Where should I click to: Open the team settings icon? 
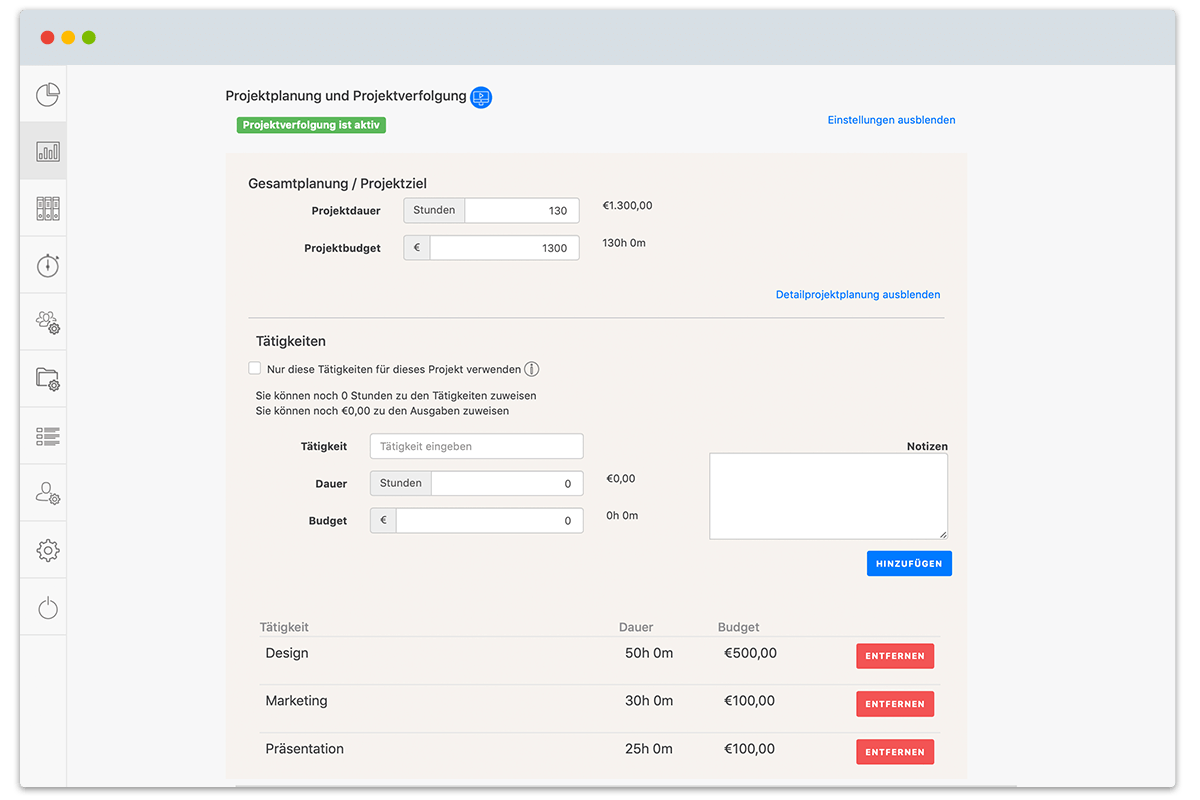(48, 322)
